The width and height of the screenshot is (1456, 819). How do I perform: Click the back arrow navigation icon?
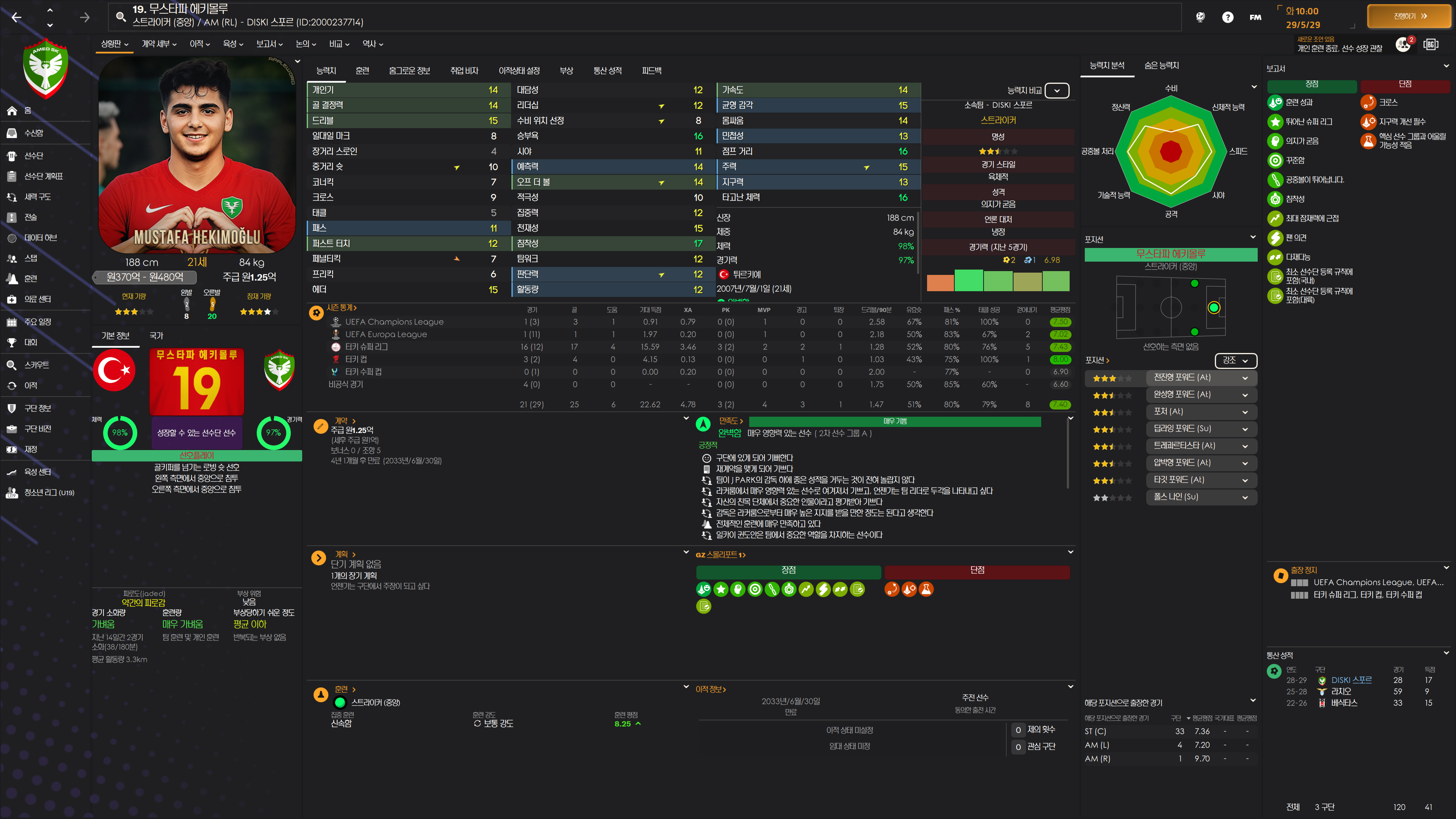16,17
